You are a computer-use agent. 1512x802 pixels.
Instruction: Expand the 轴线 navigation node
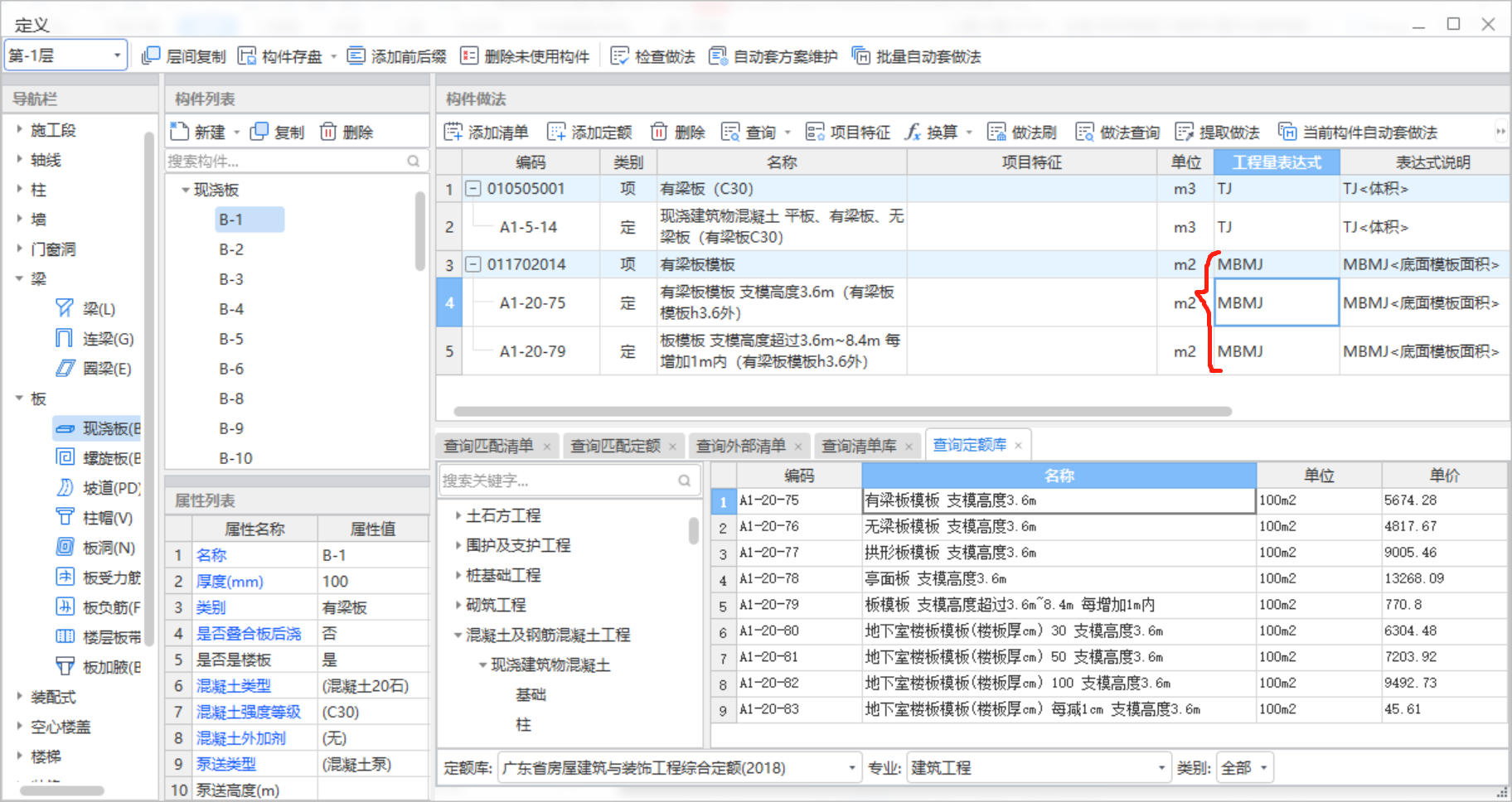19,160
